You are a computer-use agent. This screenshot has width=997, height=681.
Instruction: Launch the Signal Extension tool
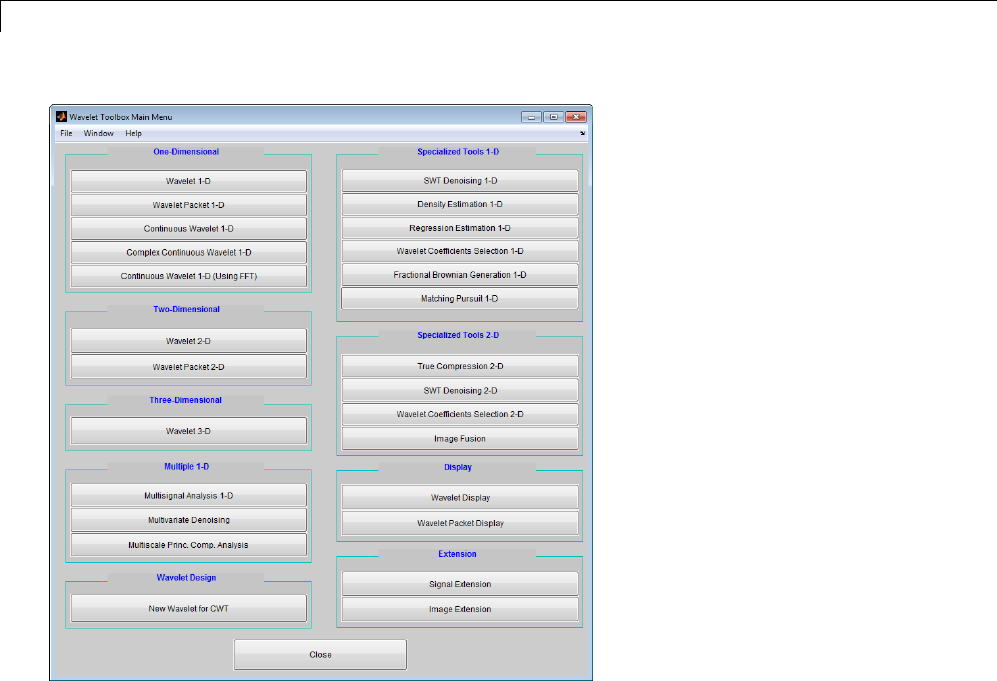pyautogui.click(x=460, y=584)
